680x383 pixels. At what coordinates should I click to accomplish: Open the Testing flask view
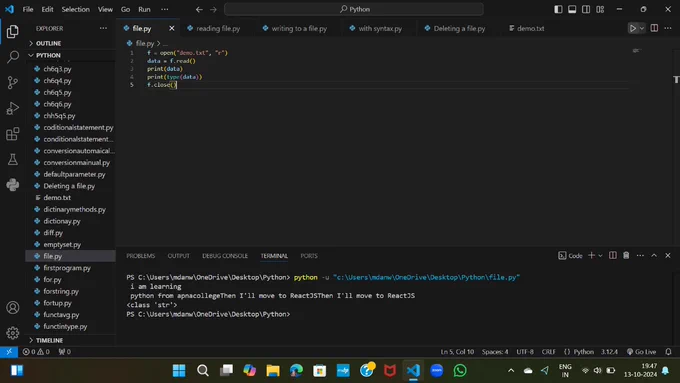(13, 159)
